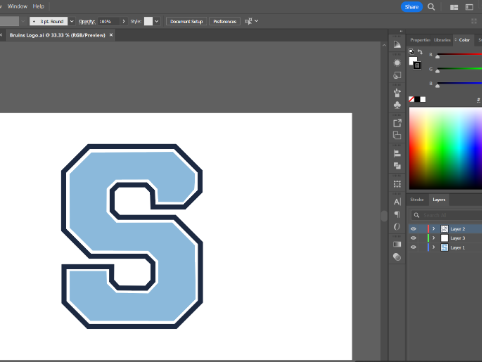Toggle visibility of Layer 3
This screenshot has height=362, width=482.
coord(413,238)
